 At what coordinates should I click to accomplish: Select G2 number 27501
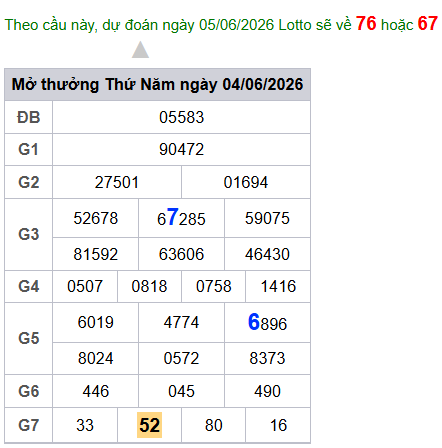click(x=117, y=182)
